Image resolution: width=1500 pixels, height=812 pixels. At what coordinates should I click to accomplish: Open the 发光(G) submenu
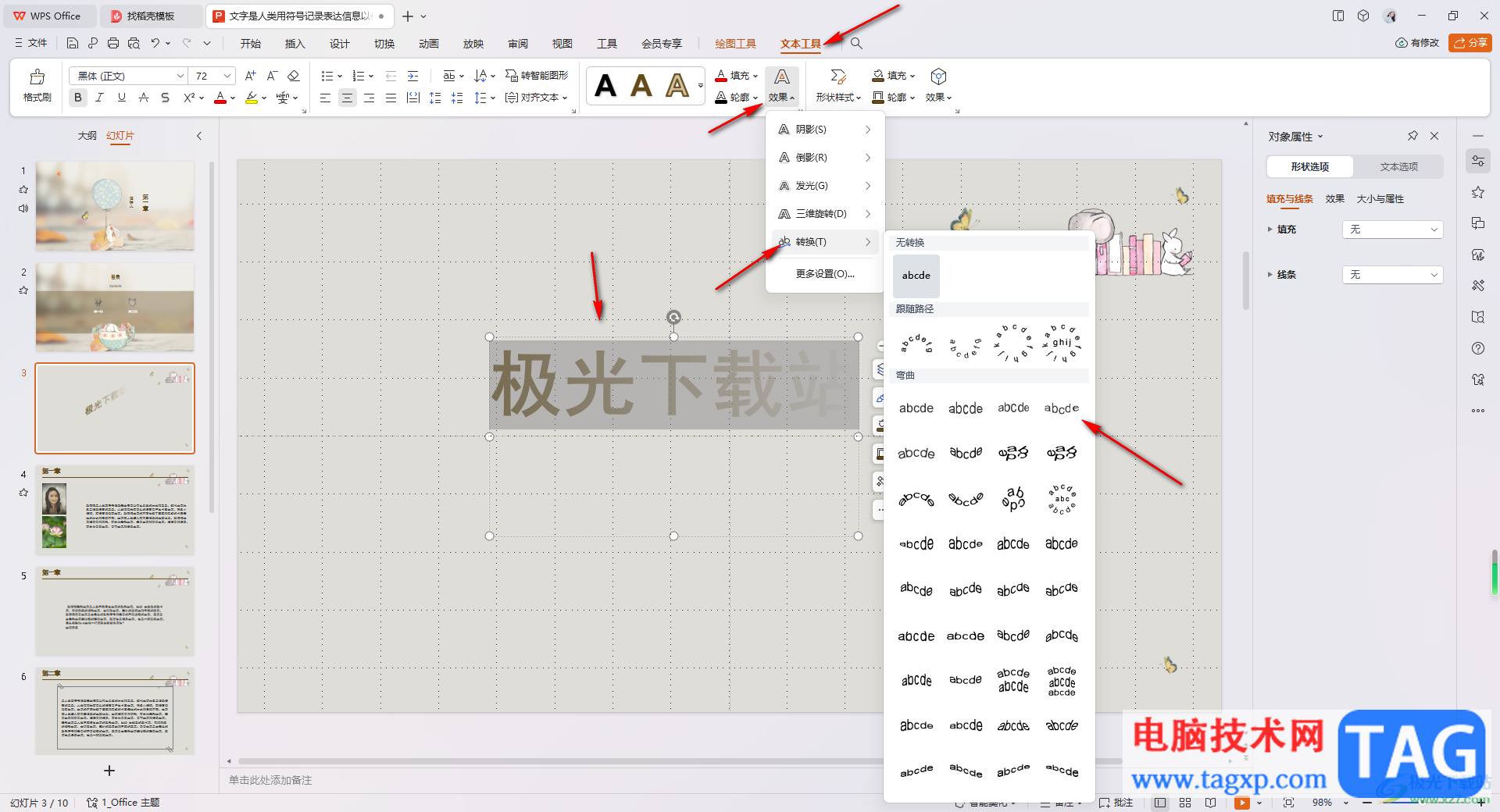825,186
